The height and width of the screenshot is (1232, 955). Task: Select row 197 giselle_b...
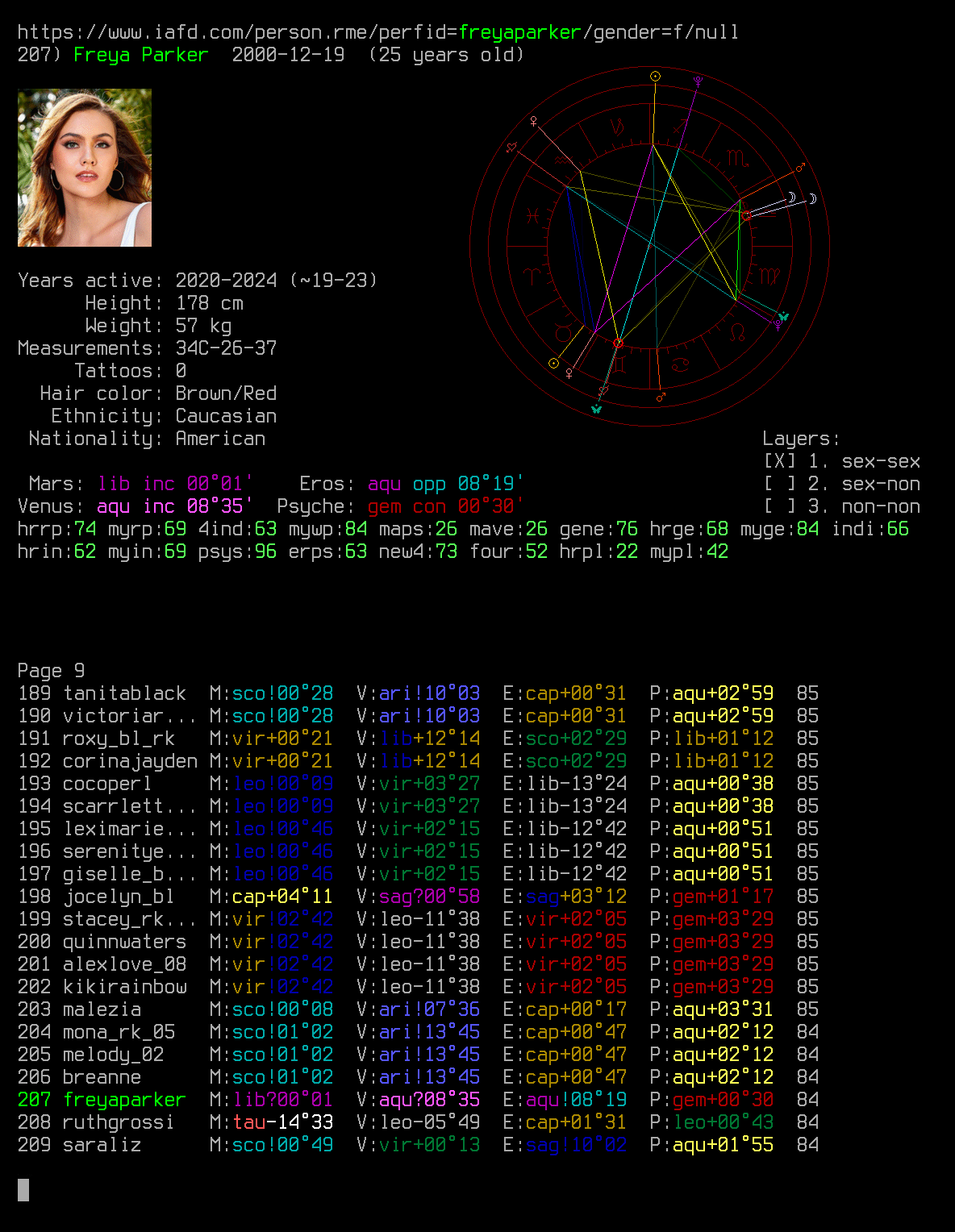(x=418, y=874)
